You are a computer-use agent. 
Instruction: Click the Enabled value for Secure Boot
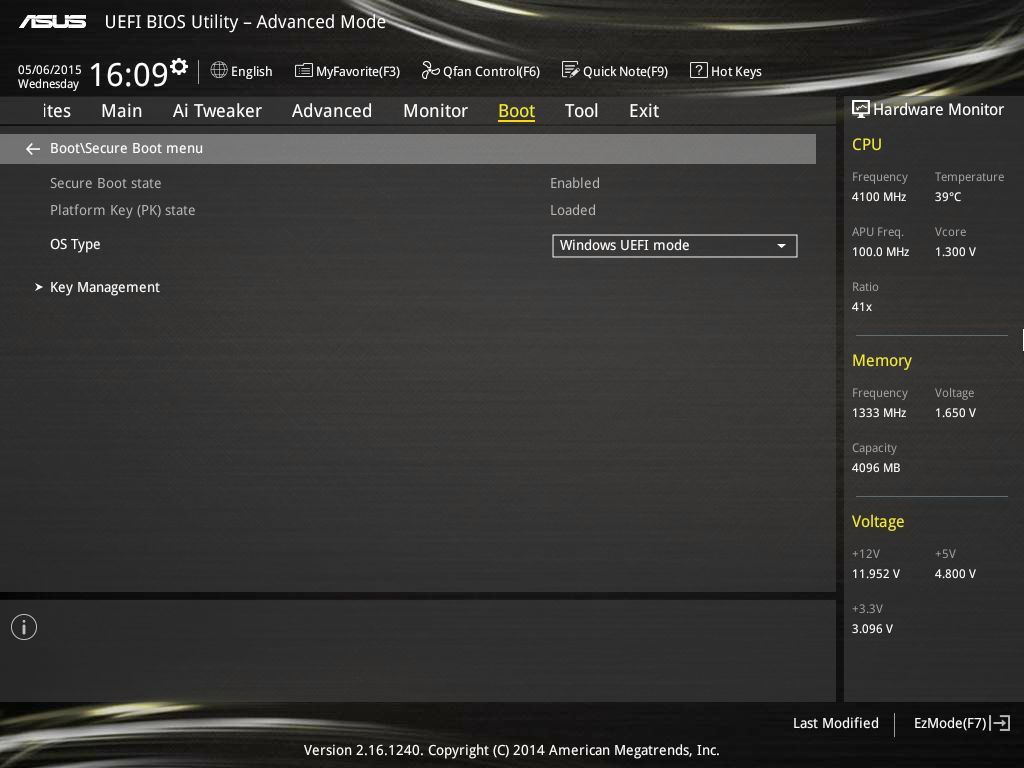pos(575,184)
